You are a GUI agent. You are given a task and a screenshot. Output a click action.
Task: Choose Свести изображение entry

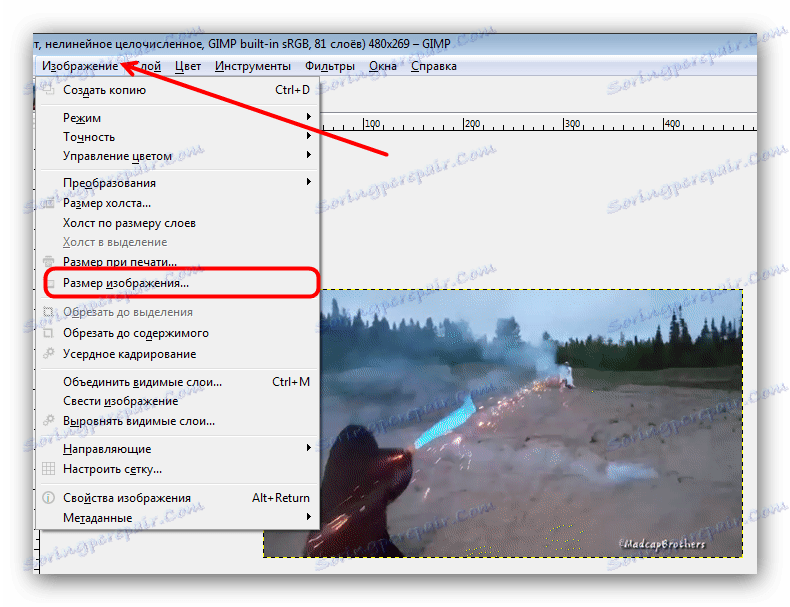tap(177, 401)
